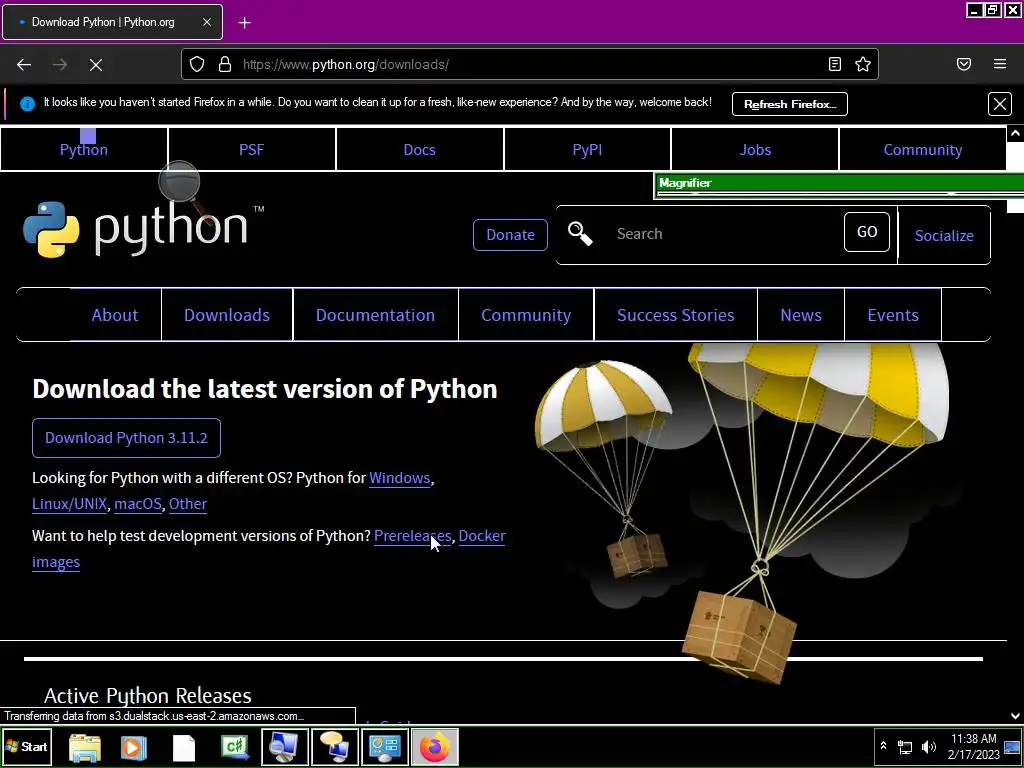Open PyPI in top site bar
This screenshot has width=1024, height=768.
click(x=587, y=150)
